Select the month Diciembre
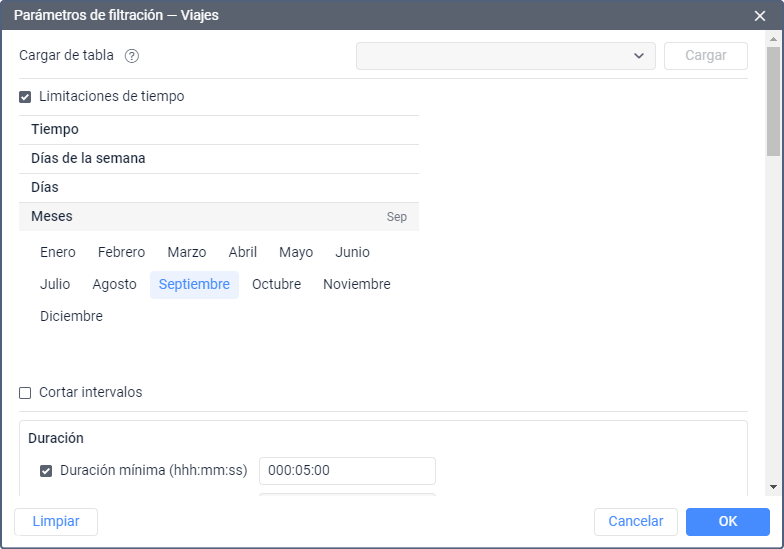Image resolution: width=784 pixels, height=549 pixels. coord(71,317)
